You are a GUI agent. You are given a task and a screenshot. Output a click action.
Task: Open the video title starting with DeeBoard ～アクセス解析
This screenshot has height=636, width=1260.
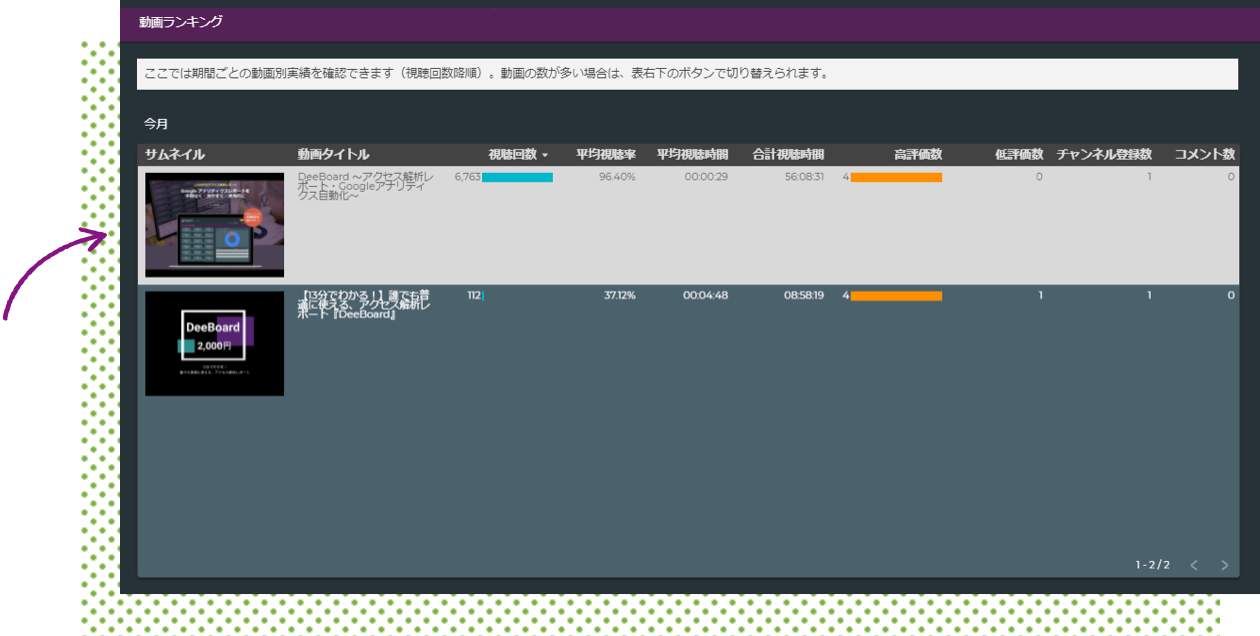pyautogui.click(x=365, y=184)
